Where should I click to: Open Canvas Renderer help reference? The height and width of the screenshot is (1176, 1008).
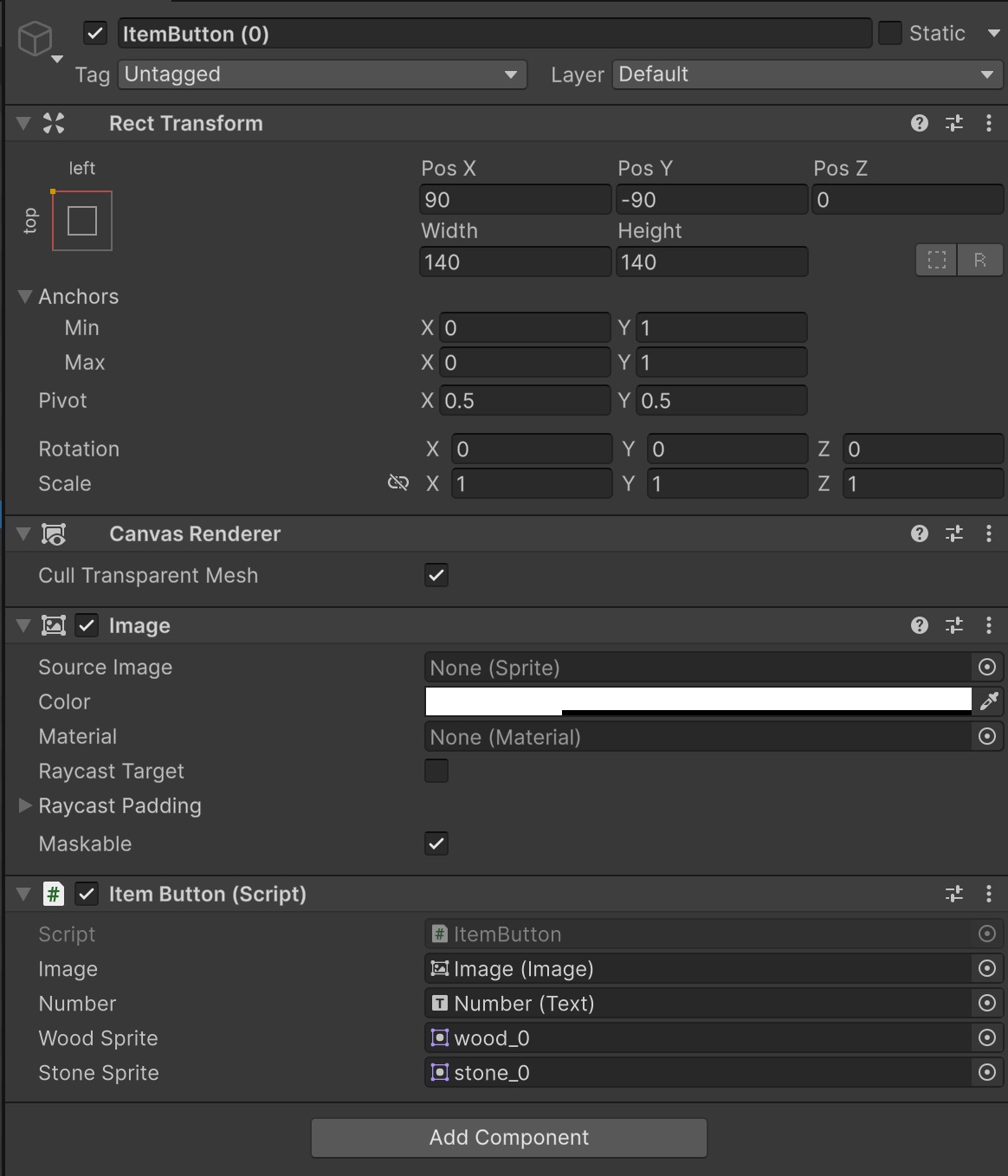(x=920, y=533)
